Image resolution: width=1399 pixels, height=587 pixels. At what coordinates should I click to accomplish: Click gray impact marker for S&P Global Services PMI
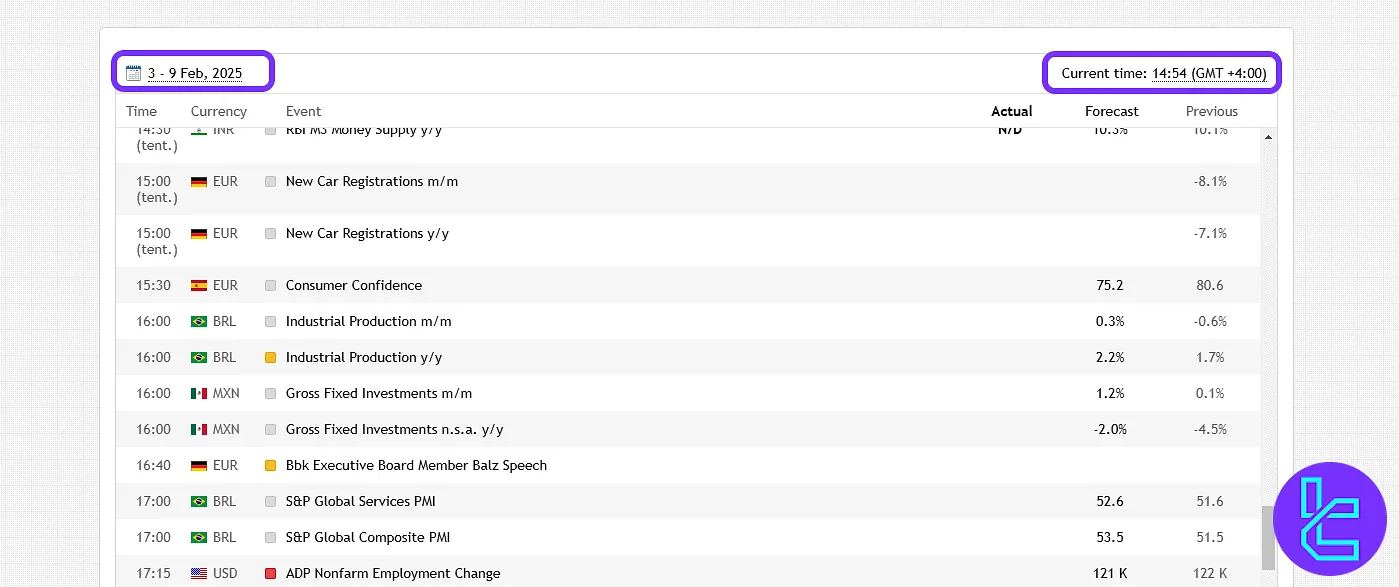tap(270, 501)
